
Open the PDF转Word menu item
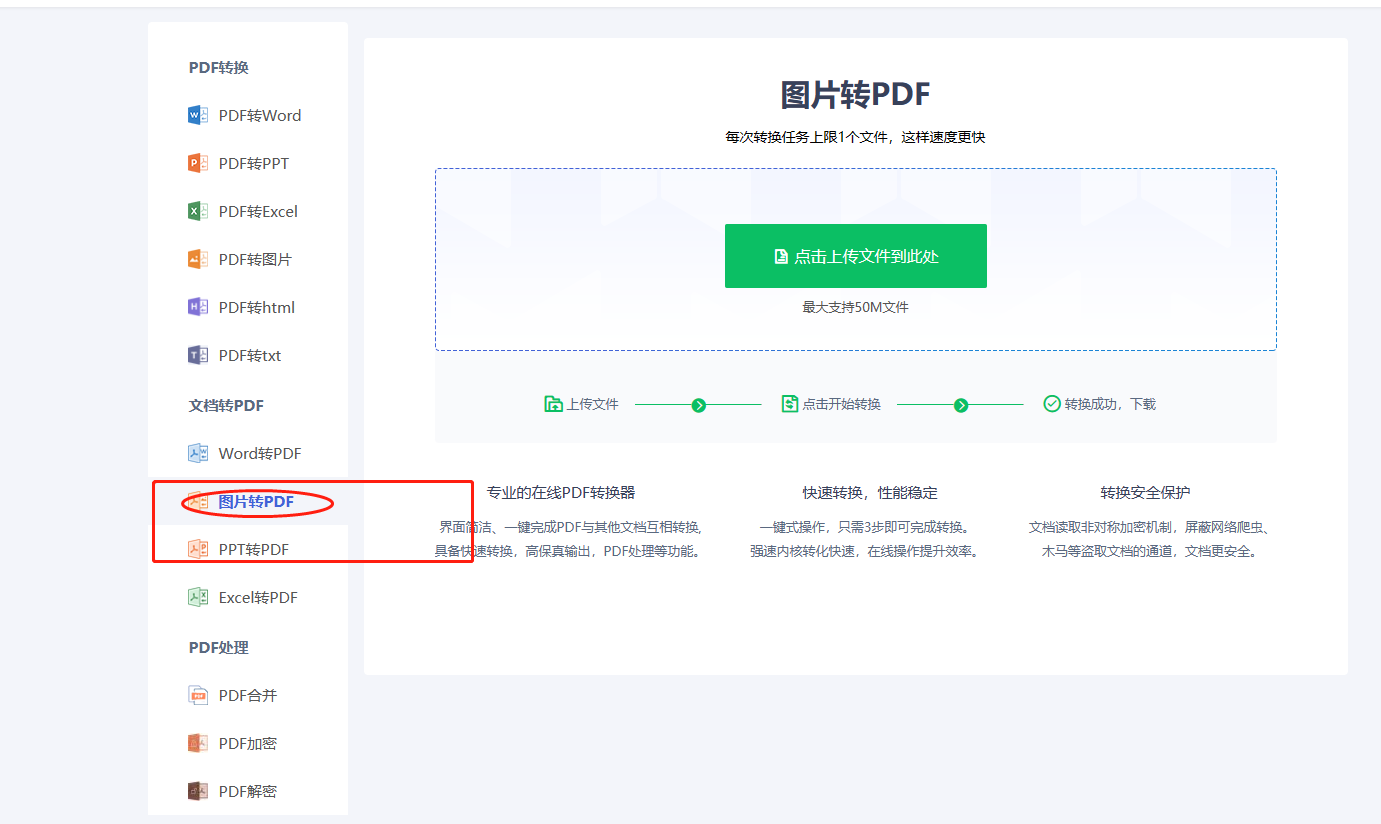pyautogui.click(x=248, y=115)
